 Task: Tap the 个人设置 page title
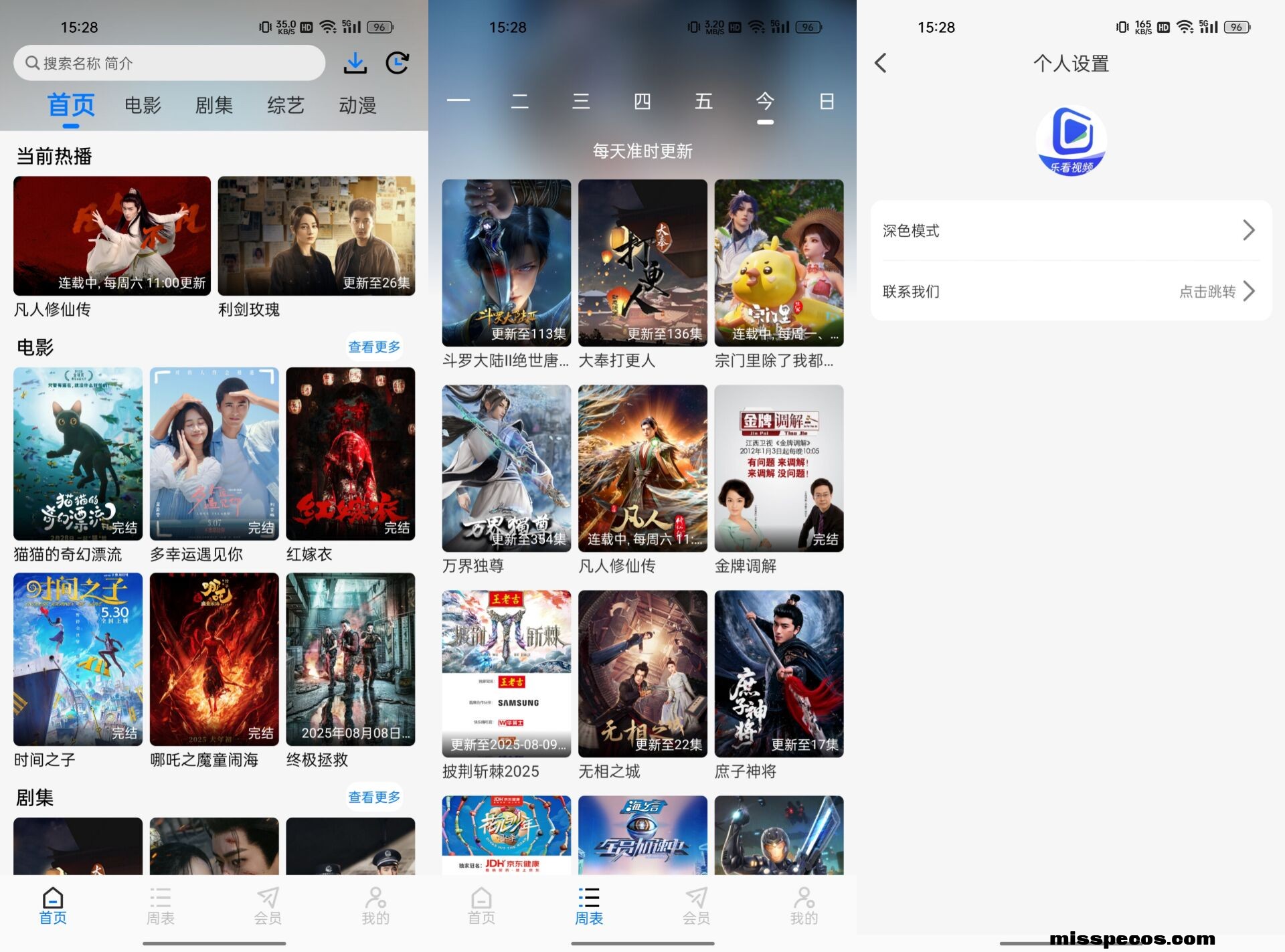[1071, 64]
